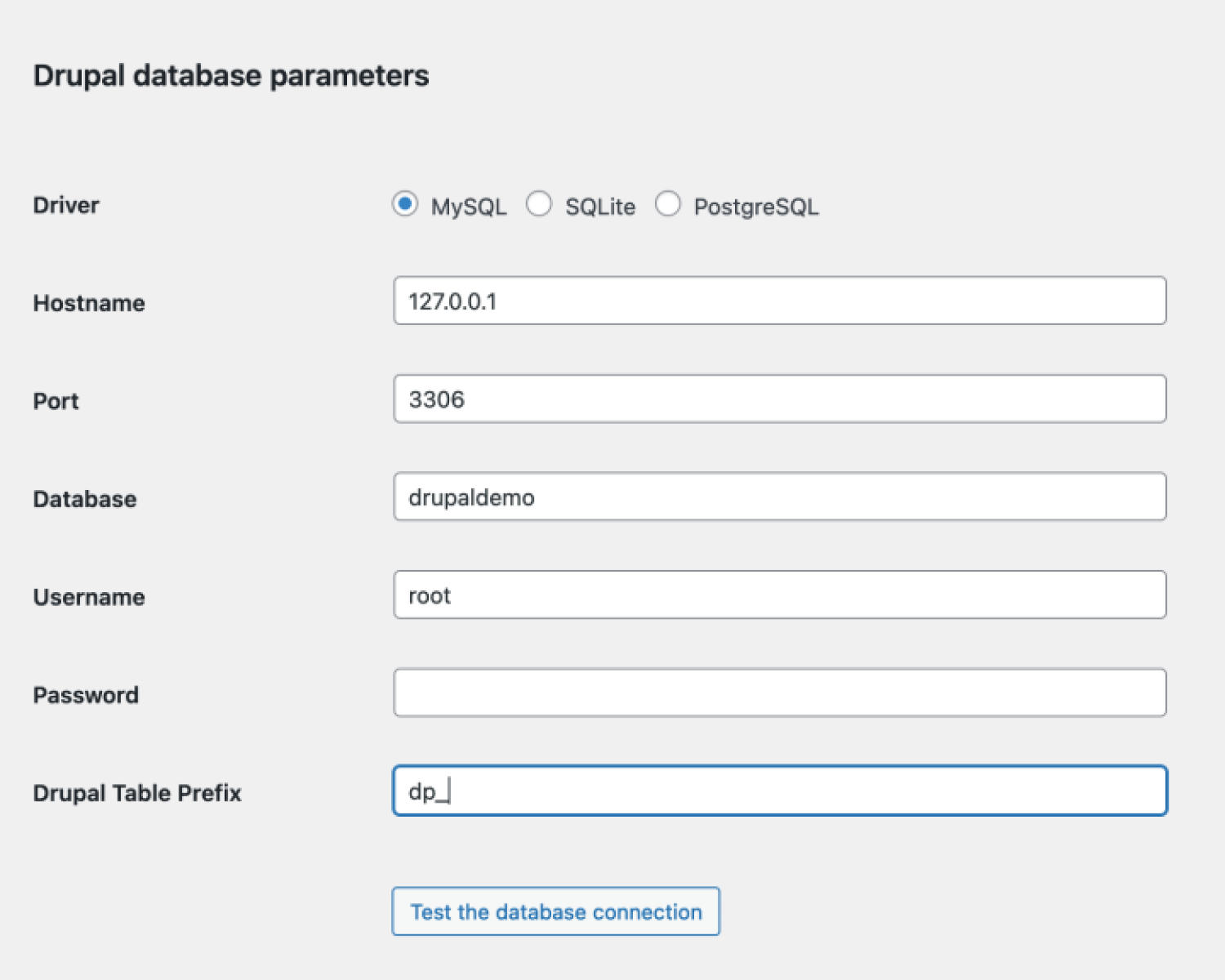
Task: Click the "PostgreSQL" option text
Action: [756, 207]
